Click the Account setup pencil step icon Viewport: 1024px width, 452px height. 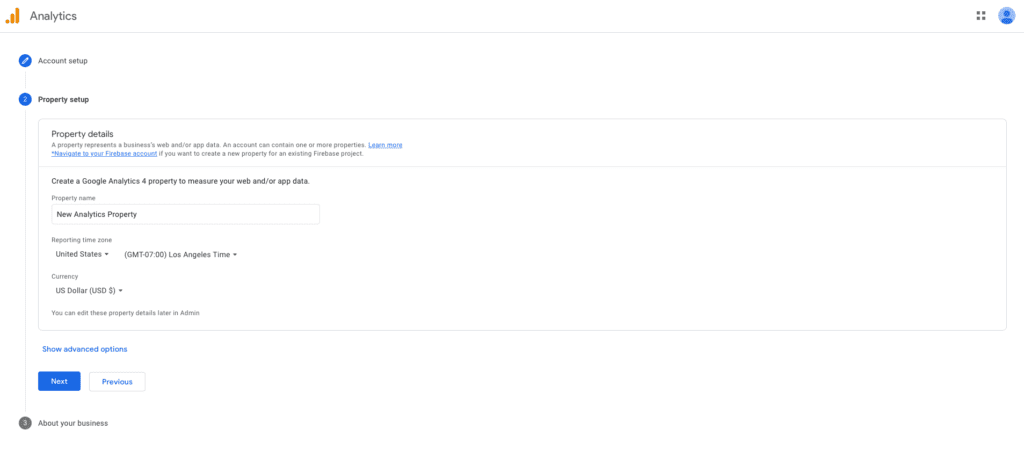pos(25,61)
